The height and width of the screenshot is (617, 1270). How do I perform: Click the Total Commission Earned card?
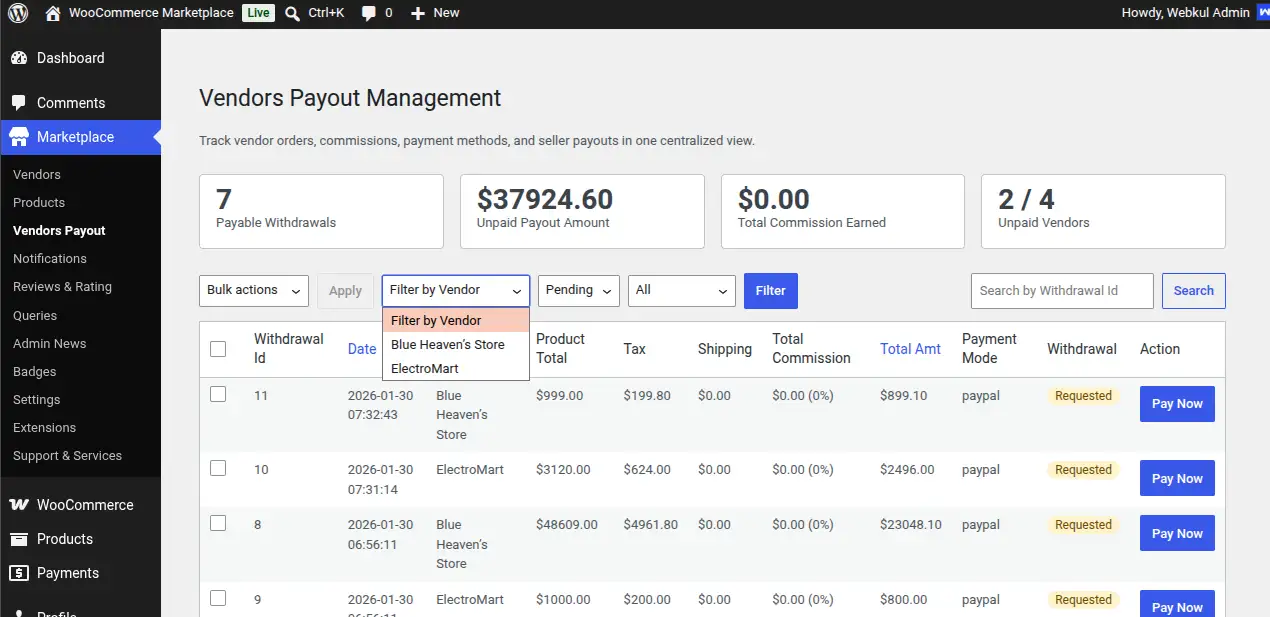click(x=843, y=212)
